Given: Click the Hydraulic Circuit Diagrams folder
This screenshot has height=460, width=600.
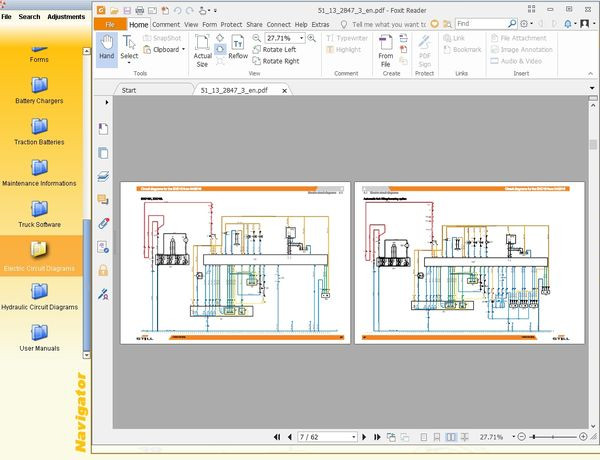Looking at the screenshot, I should point(40,293).
